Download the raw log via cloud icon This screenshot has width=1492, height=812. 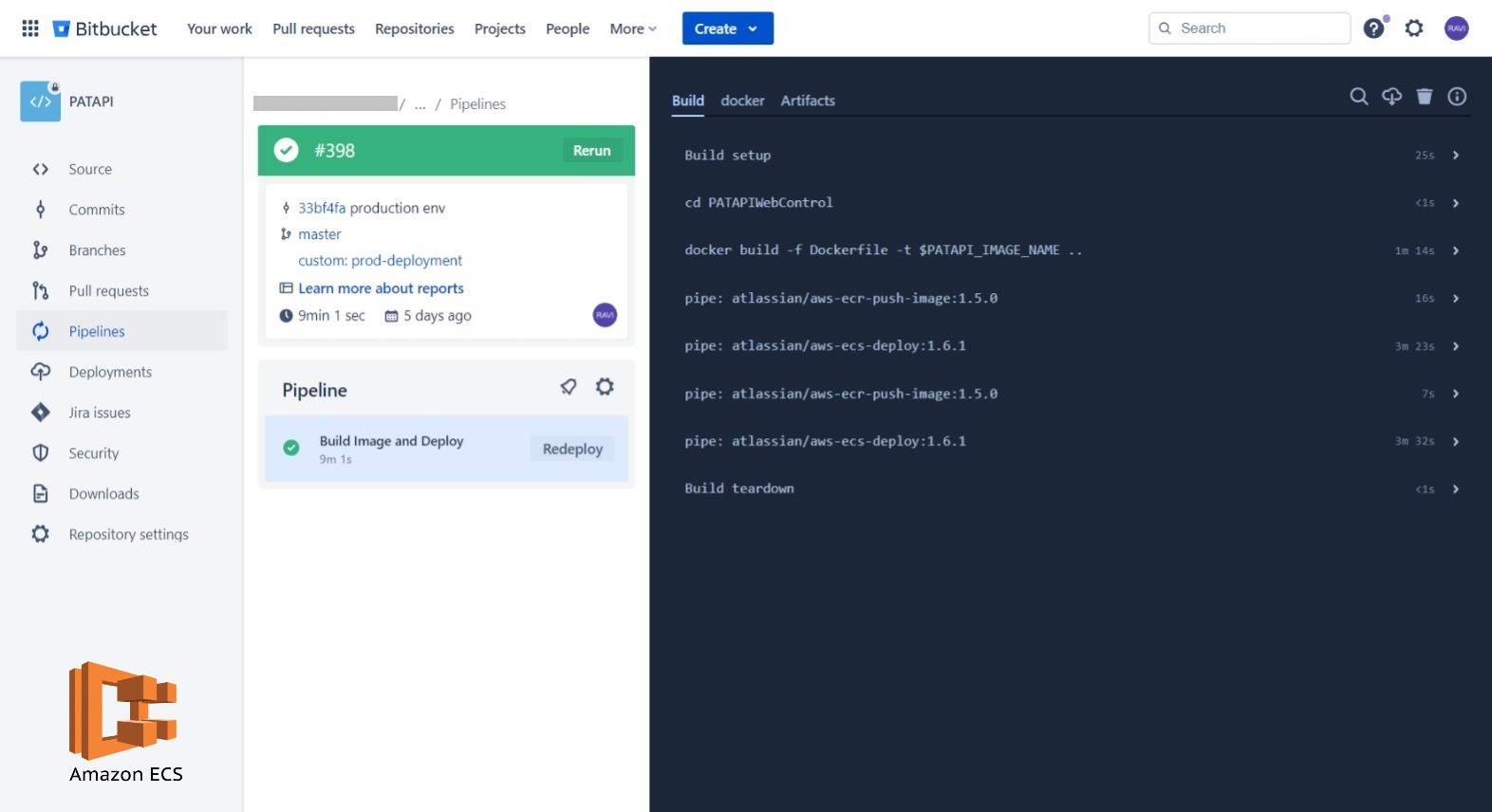pyautogui.click(x=1391, y=97)
